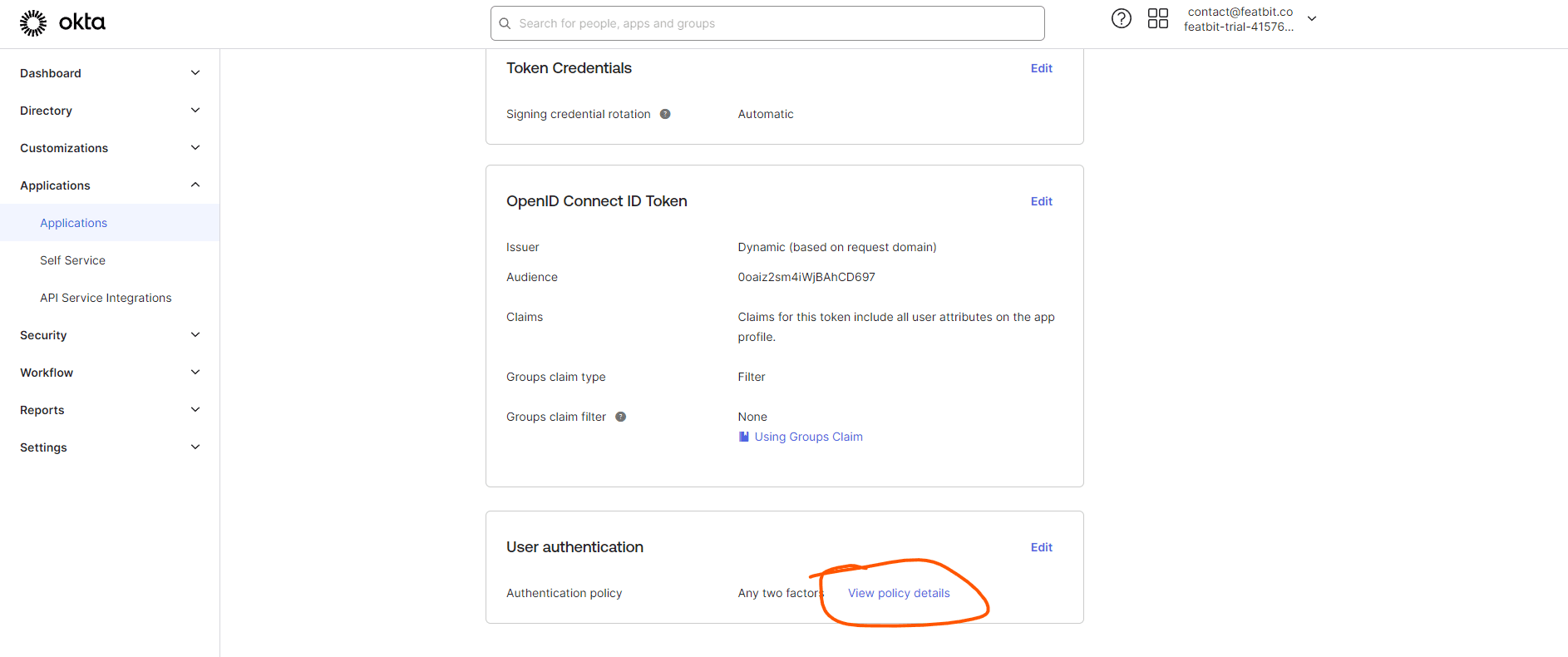Expand the Directory section
1568x657 pixels.
click(x=46, y=110)
